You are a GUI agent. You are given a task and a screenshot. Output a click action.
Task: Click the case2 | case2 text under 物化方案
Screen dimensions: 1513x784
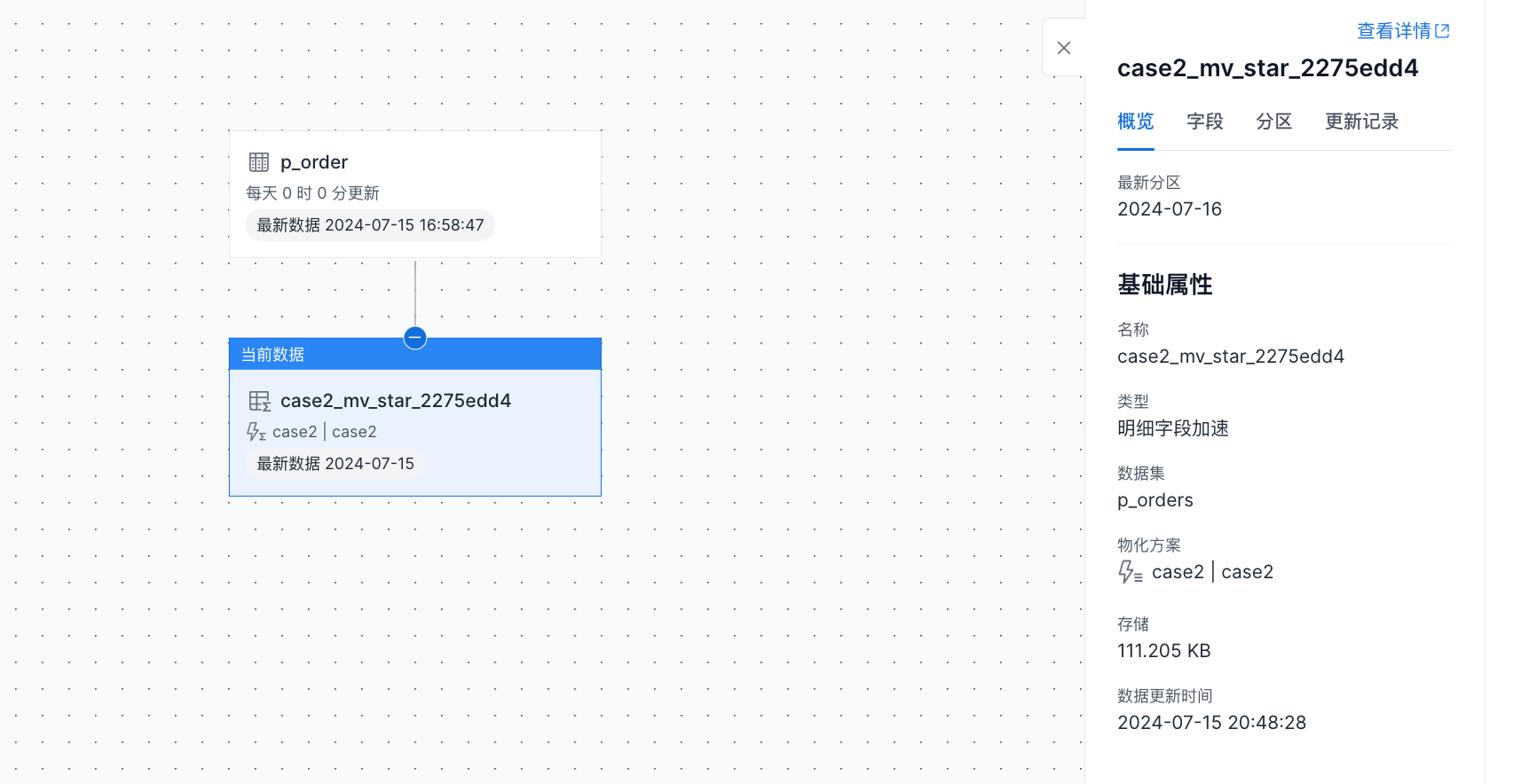(x=1212, y=572)
